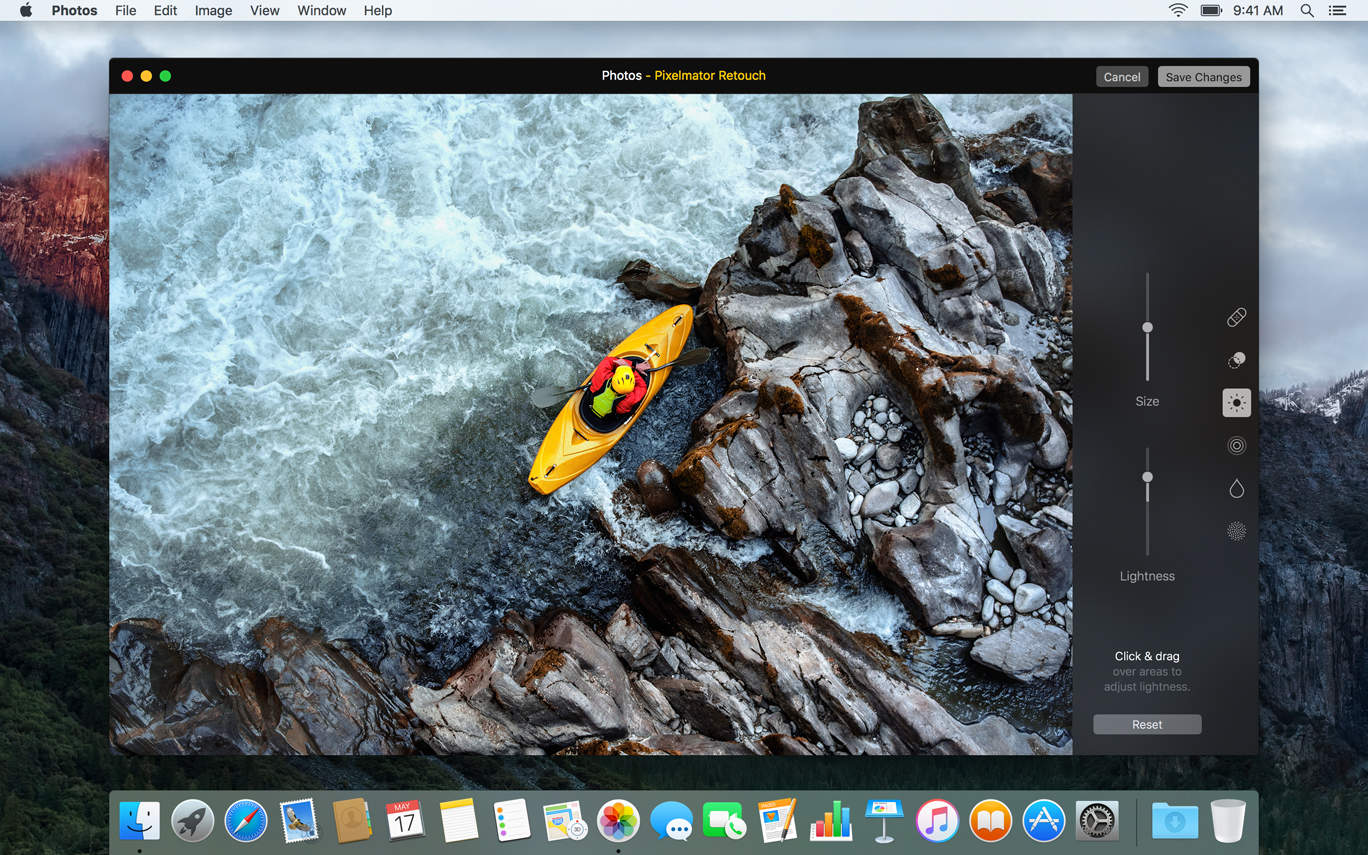Select the dotted circle Sharpen tool

pos(1236,531)
